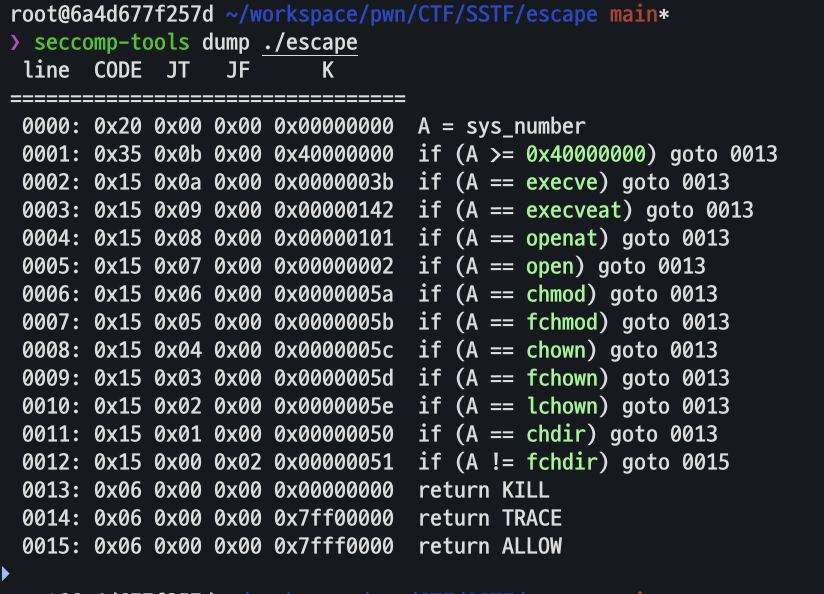
Task: Click line number 0012 in the dump
Action: click(x=46, y=462)
